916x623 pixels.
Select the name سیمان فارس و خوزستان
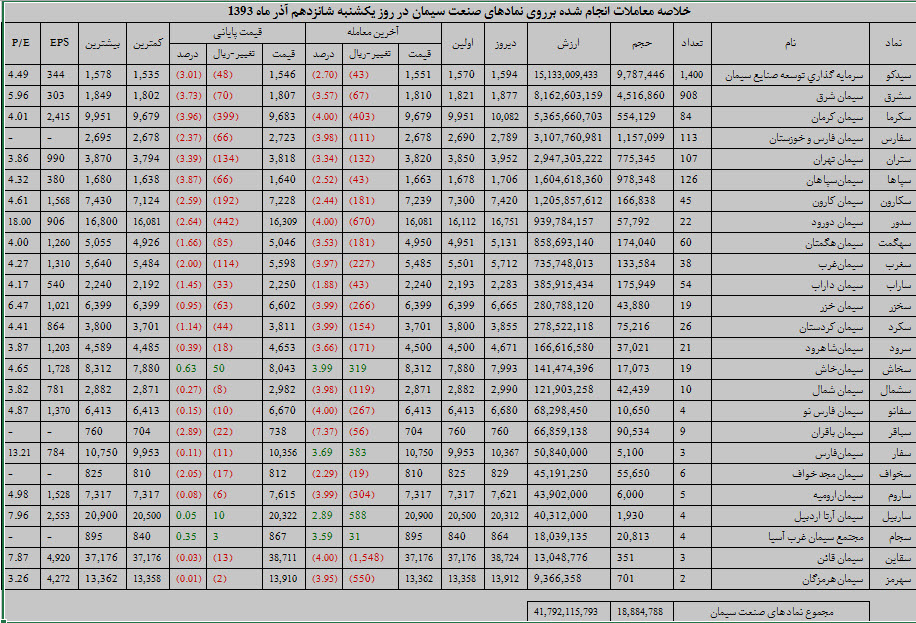click(816, 139)
